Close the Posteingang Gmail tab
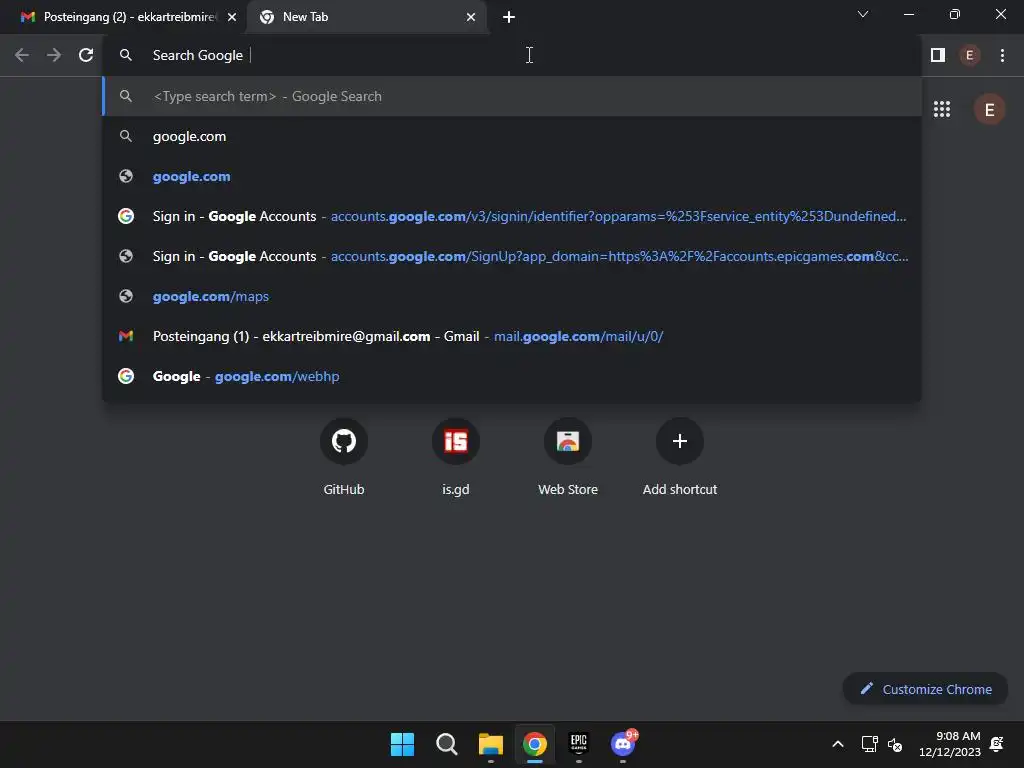The image size is (1024, 768). coord(232,17)
